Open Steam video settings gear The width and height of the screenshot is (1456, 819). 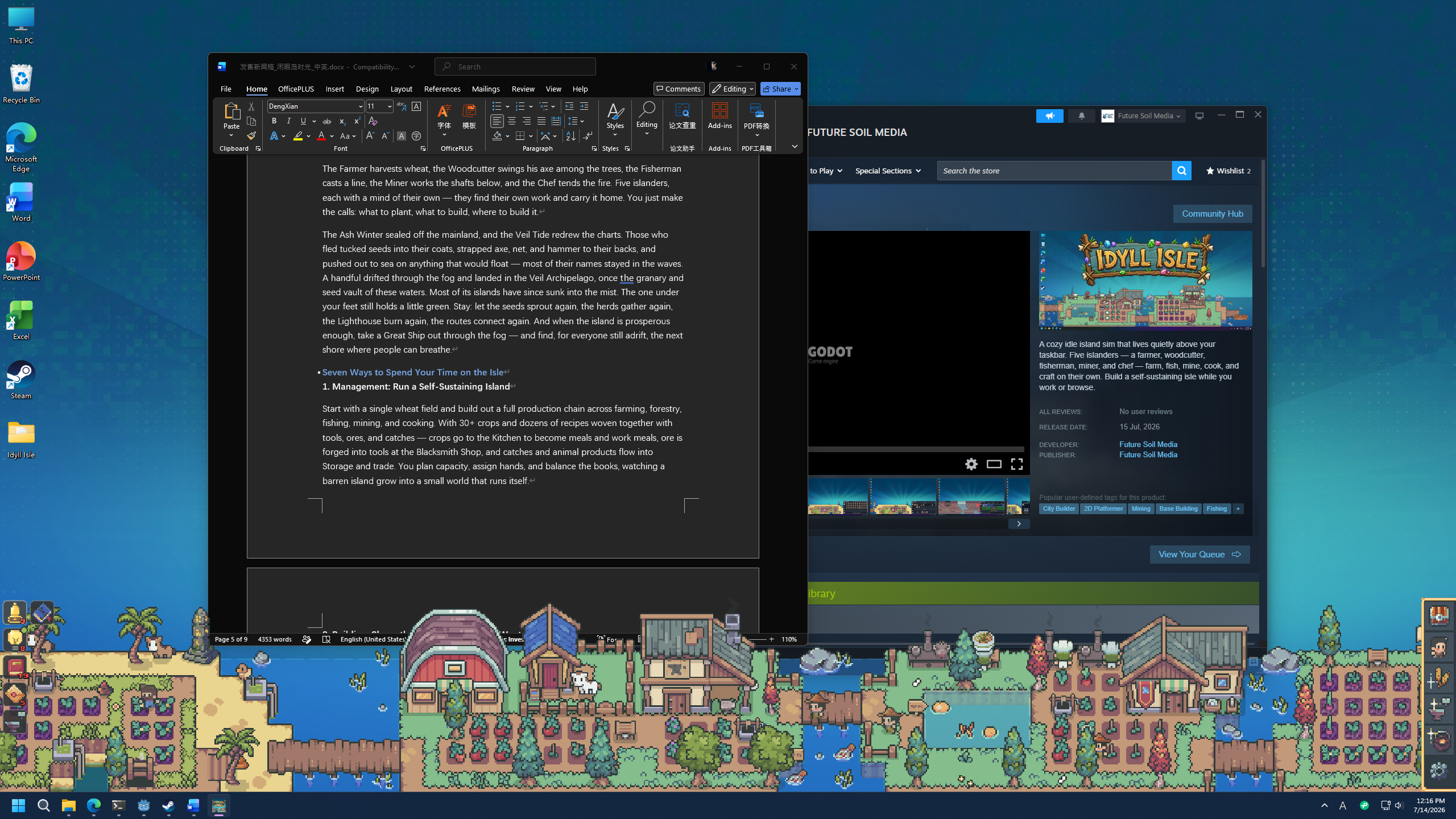971,464
